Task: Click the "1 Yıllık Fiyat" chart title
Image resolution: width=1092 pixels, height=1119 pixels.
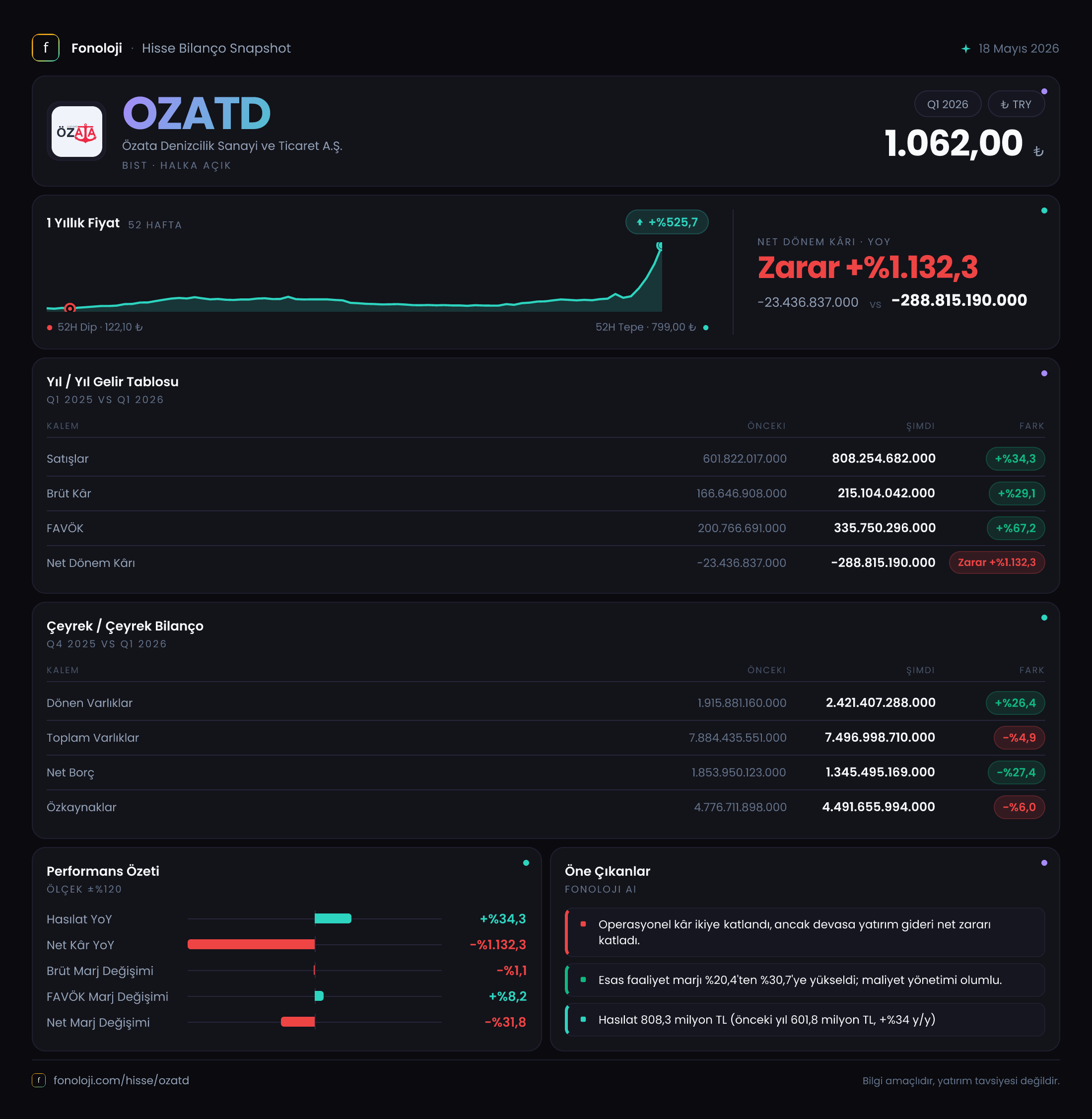Action: (x=83, y=222)
